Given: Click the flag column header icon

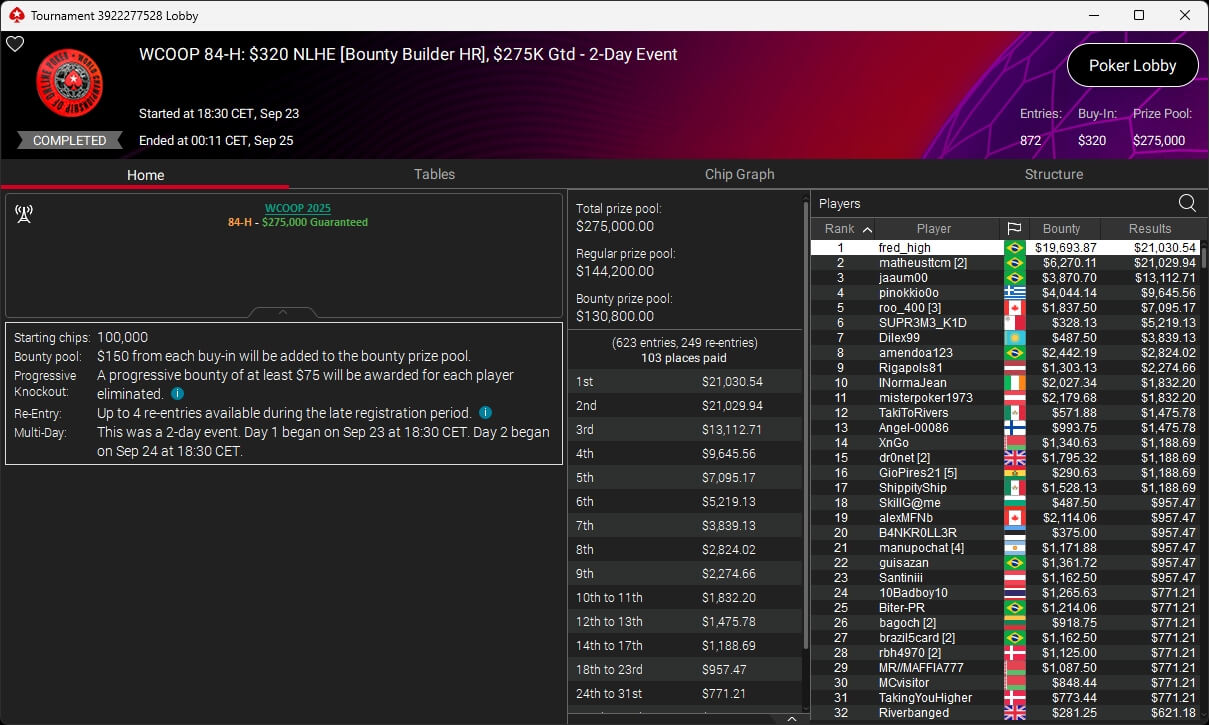Looking at the screenshot, I should pyautogui.click(x=1014, y=229).
